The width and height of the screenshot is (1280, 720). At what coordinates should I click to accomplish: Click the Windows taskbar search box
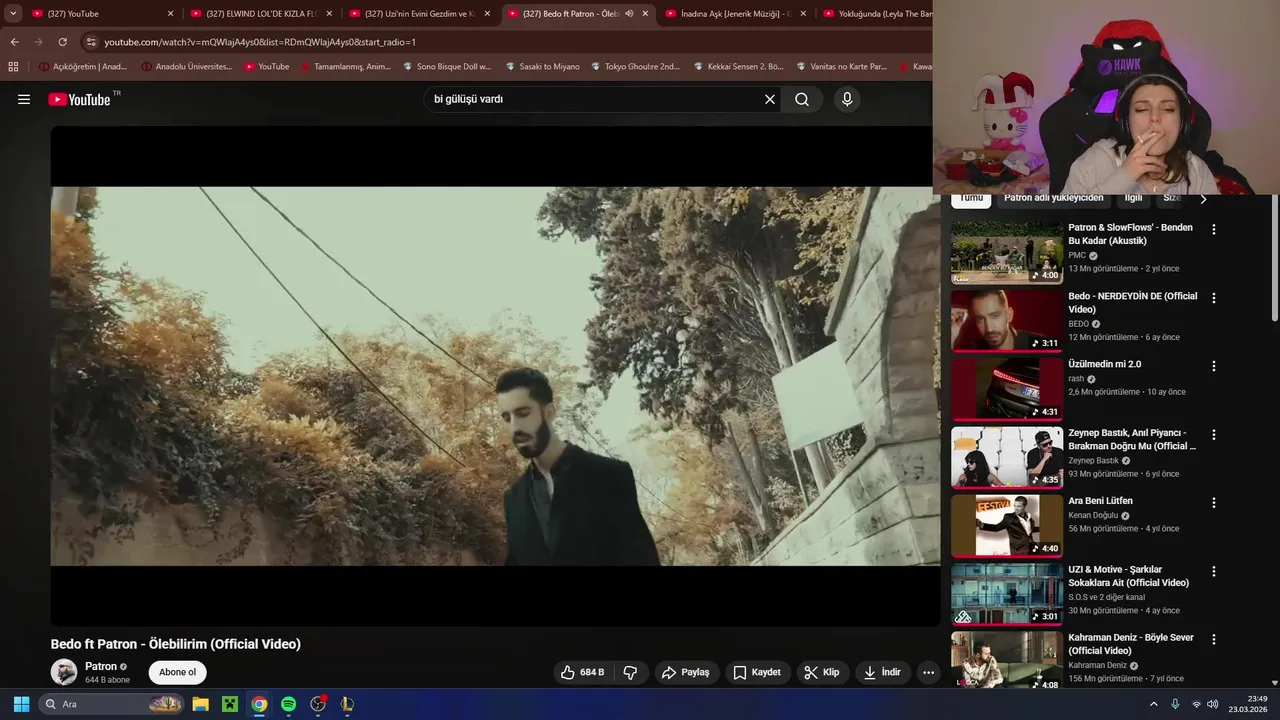click(x=111, y=704)
